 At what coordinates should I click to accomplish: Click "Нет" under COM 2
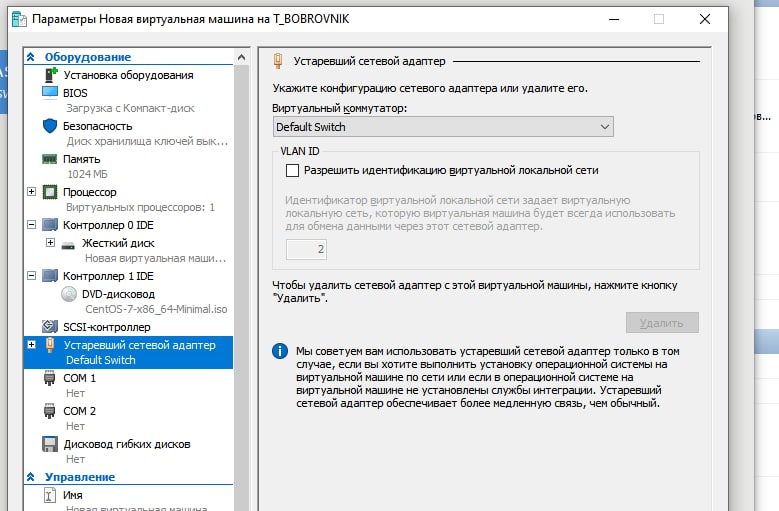[x=76, y=426]
